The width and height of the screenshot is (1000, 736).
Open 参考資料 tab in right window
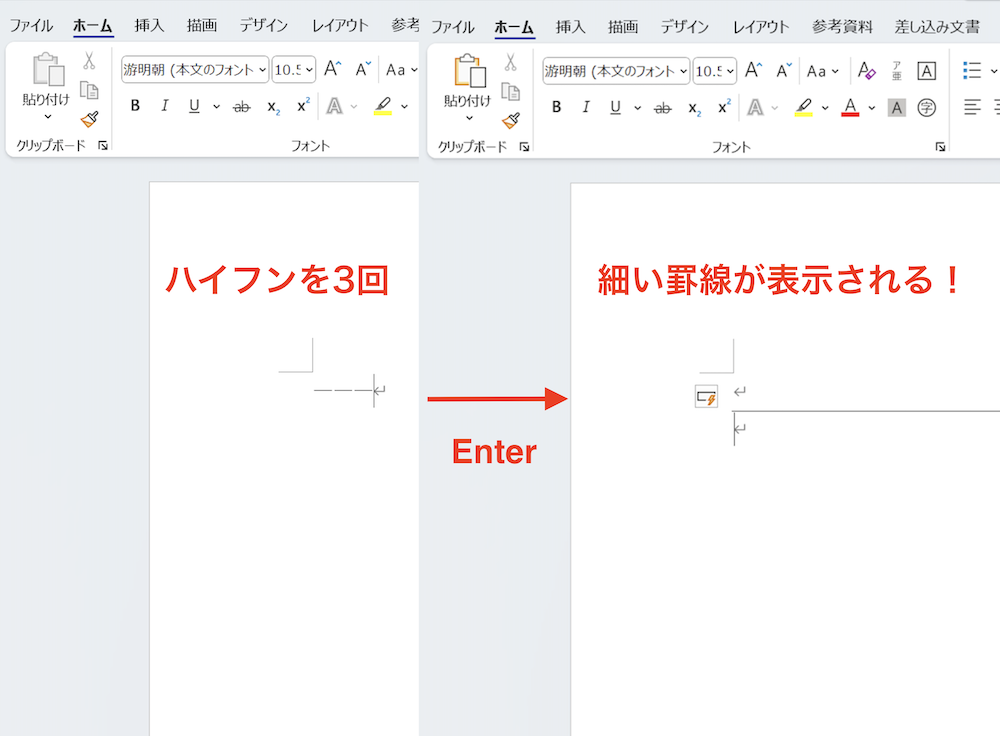coord(842,27)
